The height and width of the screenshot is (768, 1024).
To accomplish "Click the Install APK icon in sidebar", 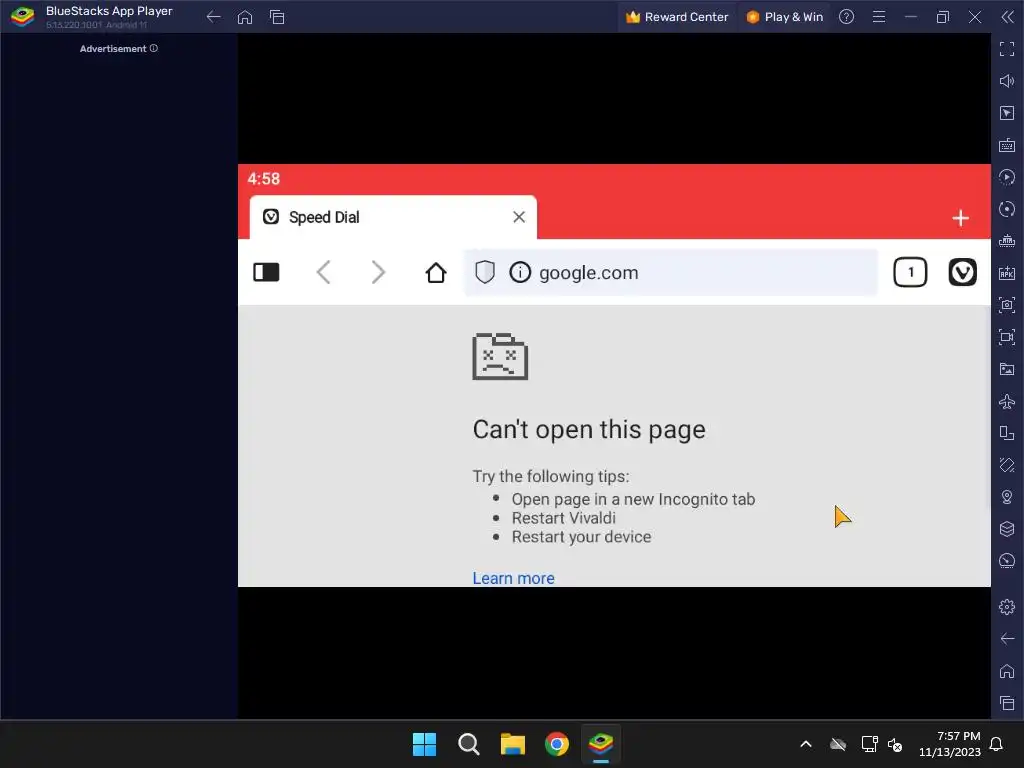I will (x=1006, y=273).
